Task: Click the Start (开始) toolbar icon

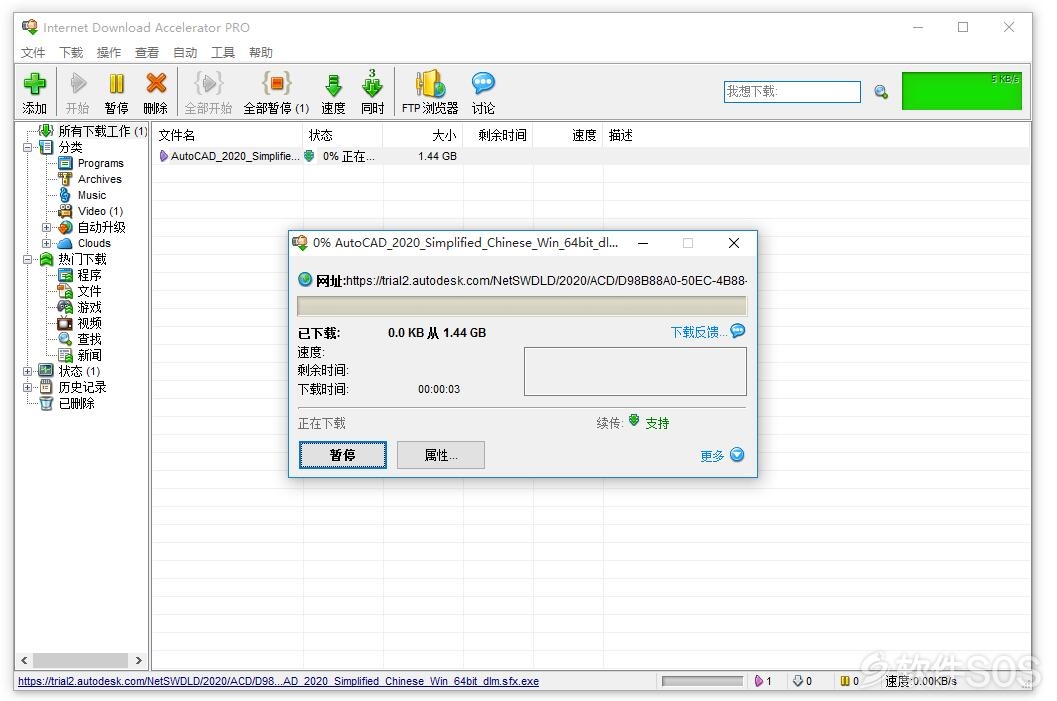Action: click(x=78, y=92)
